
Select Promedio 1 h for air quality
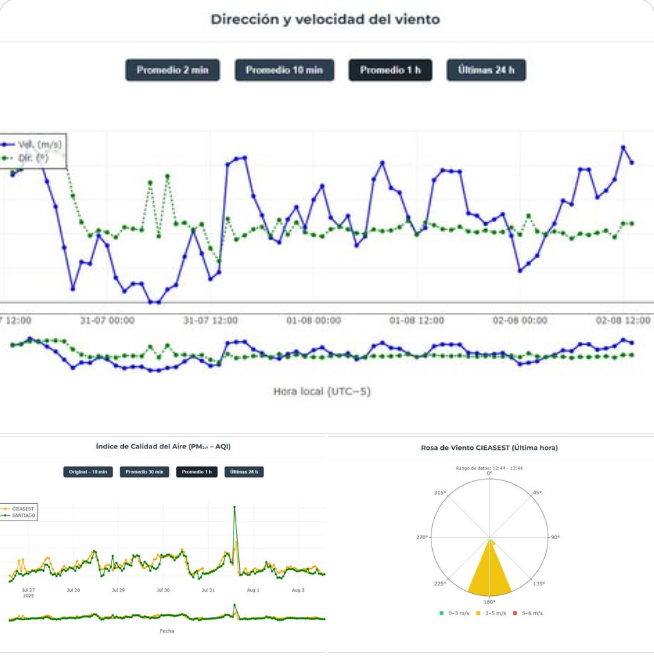(196, 472)
